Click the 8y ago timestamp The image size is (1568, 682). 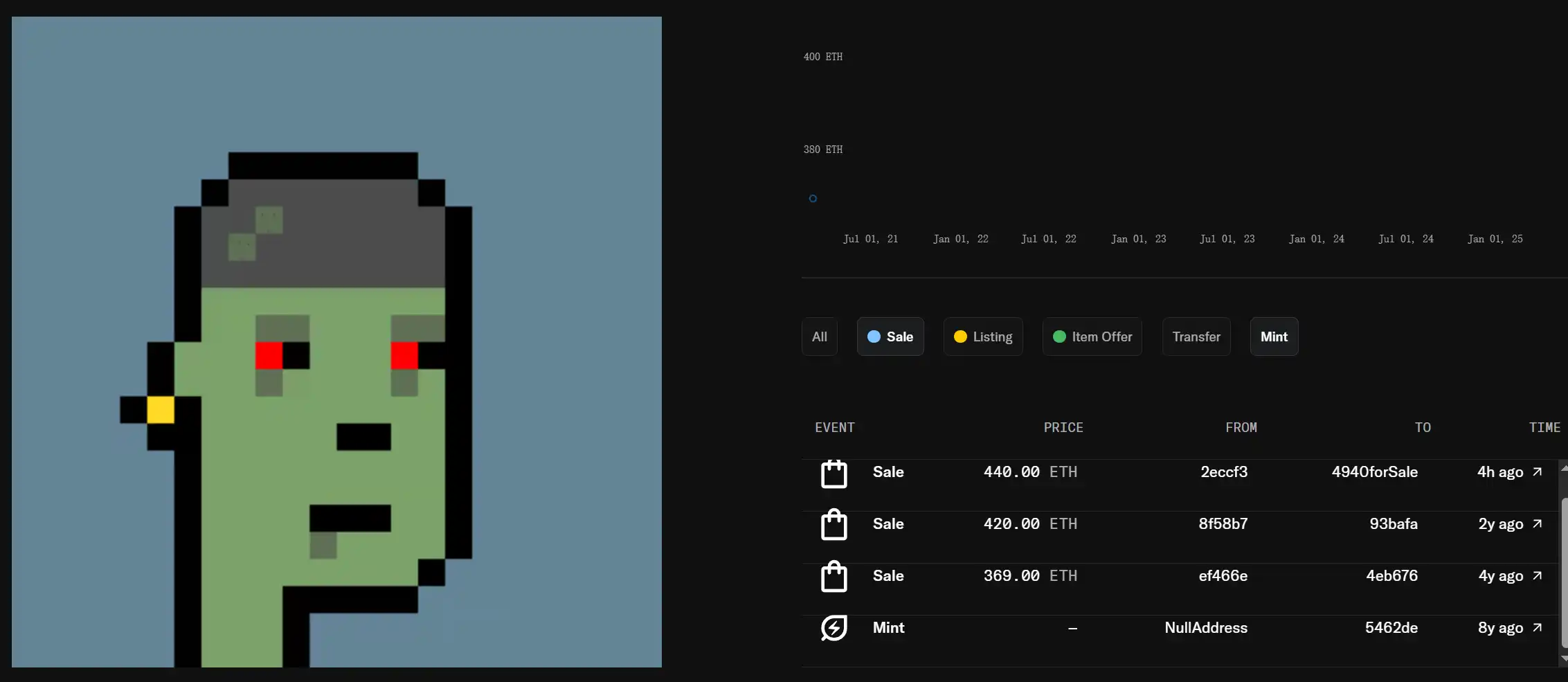[x=1501, y=628]
